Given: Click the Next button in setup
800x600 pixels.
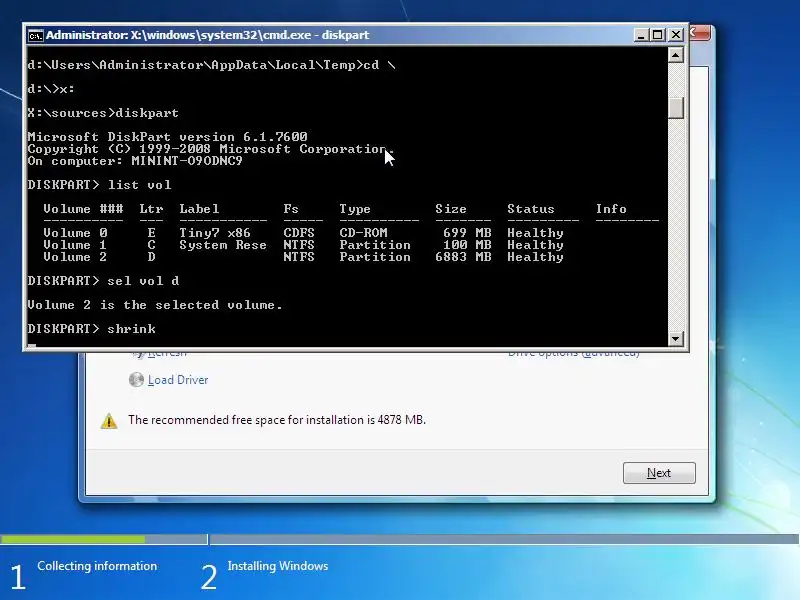Looking at the screenshot, I should (x=659, y=473).
